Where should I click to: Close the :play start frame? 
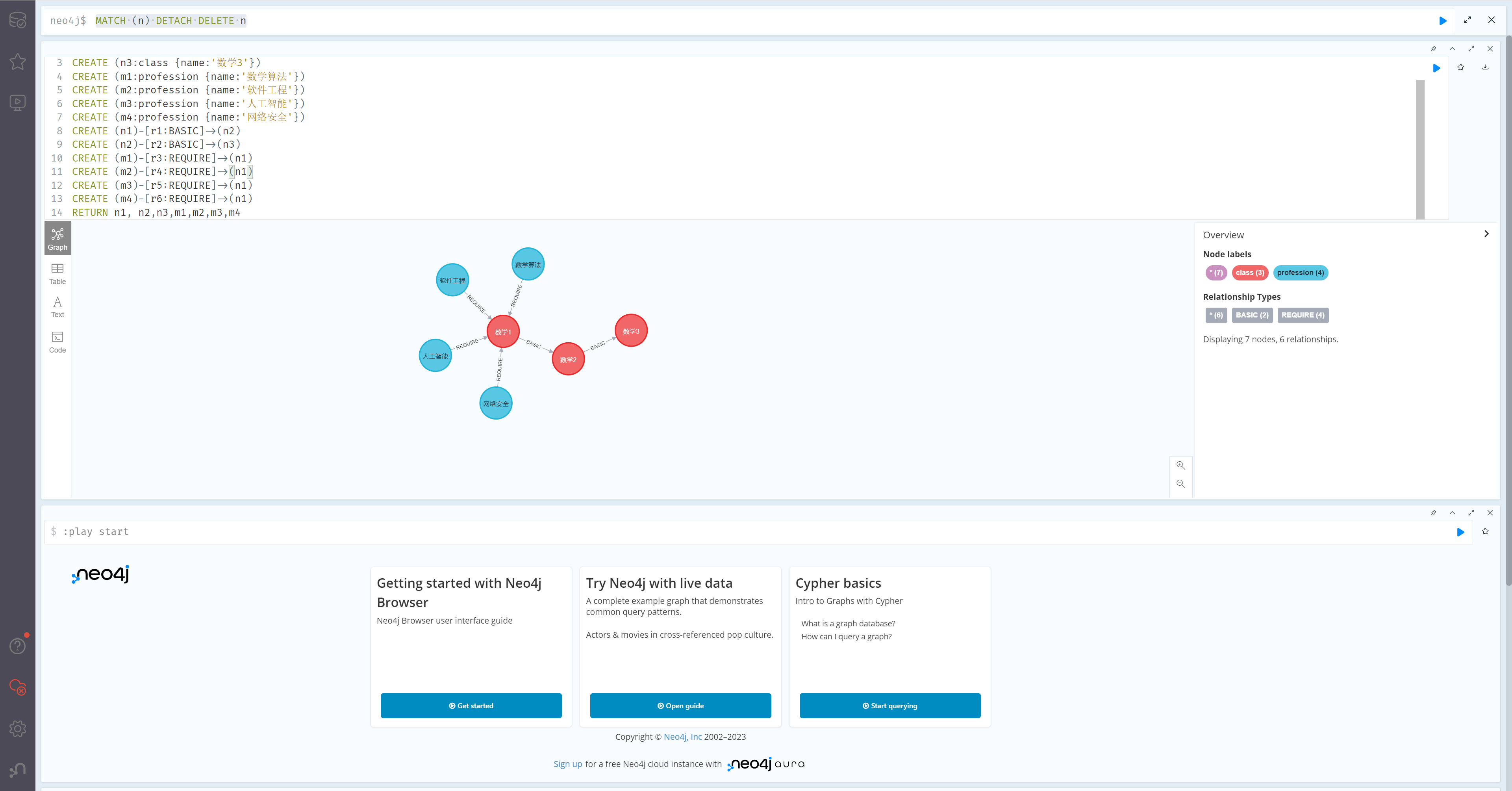pos(1490,512)
